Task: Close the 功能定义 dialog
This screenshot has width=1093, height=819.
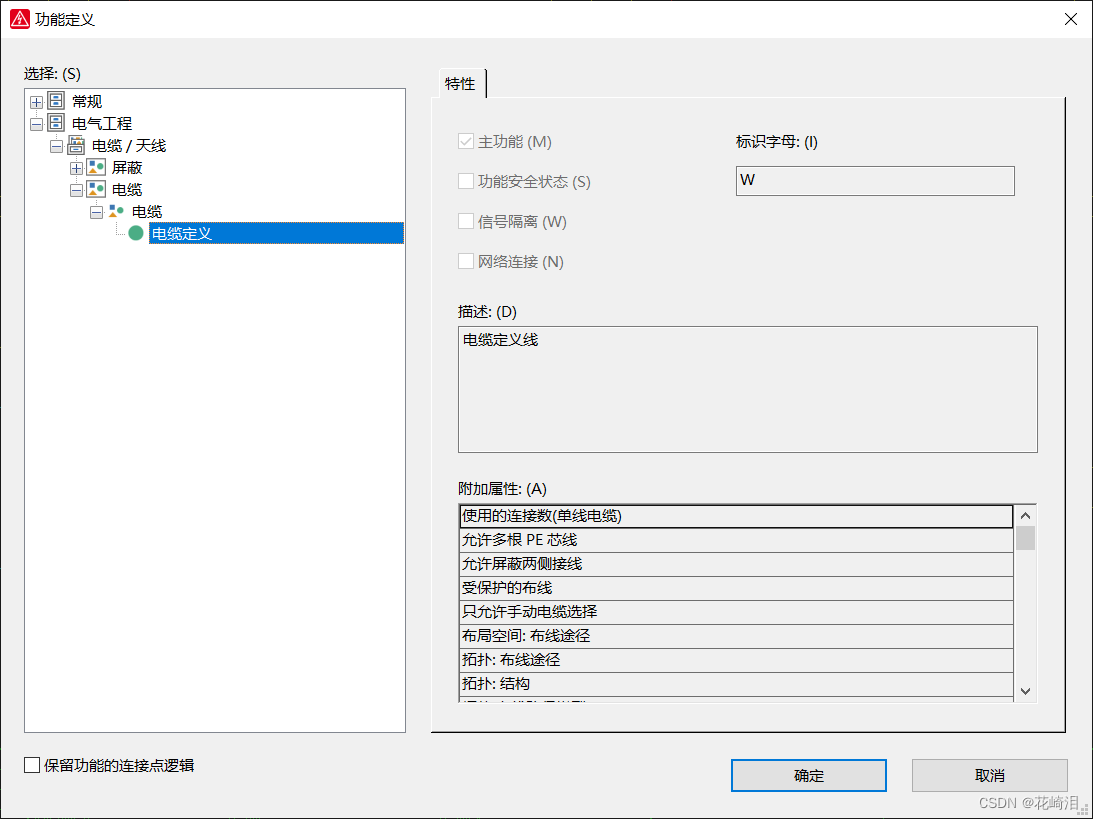Action: click(1071, 19)
